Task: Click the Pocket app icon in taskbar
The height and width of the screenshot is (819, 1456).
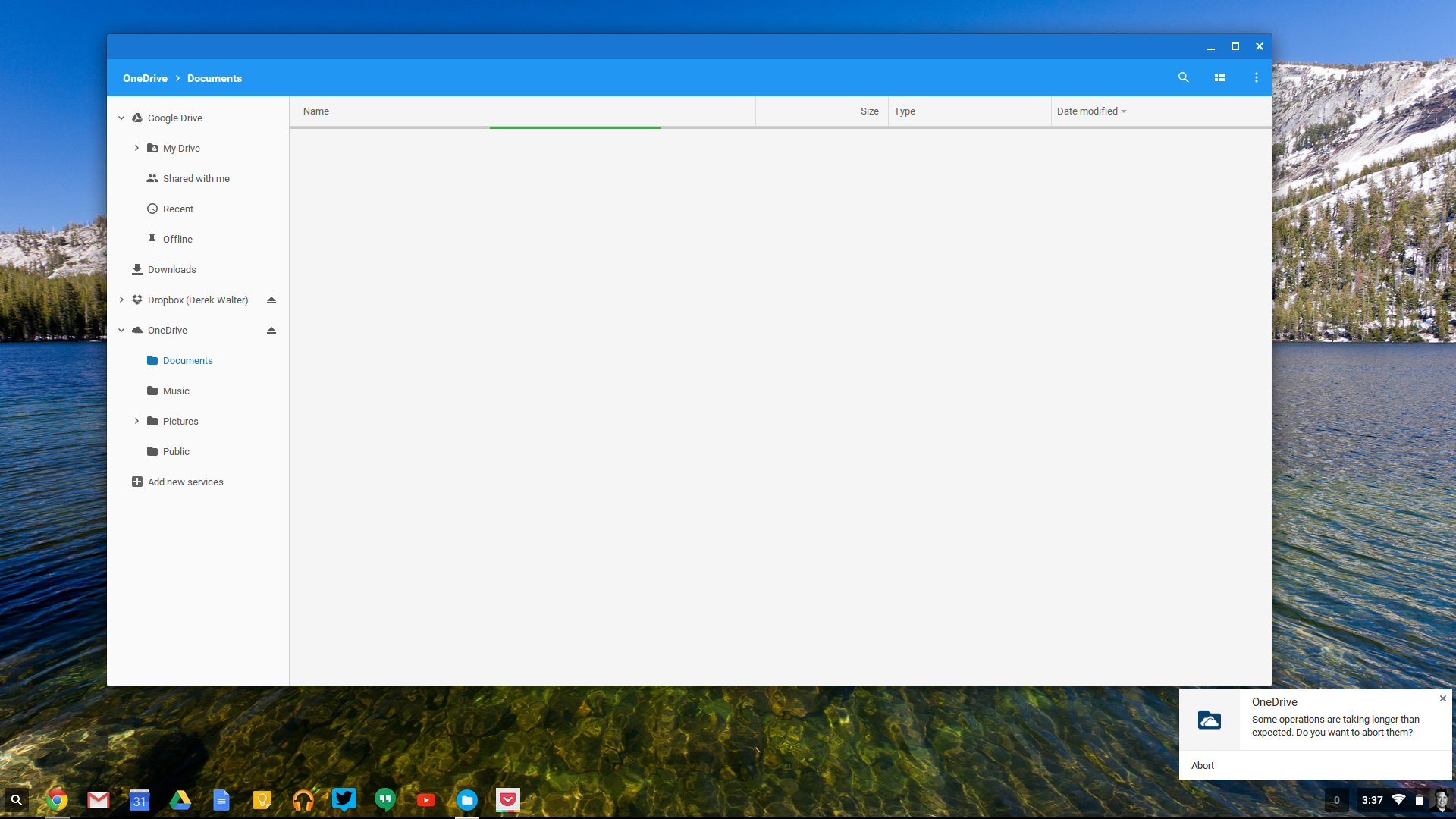Action: [x=510, y=799]
